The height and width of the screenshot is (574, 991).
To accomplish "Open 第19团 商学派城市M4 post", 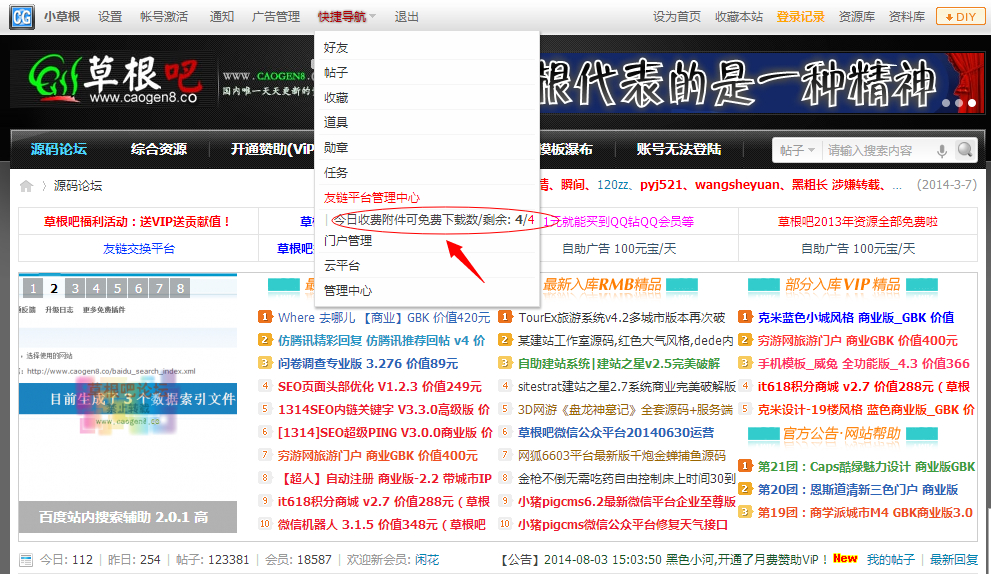I will (865, 513).
